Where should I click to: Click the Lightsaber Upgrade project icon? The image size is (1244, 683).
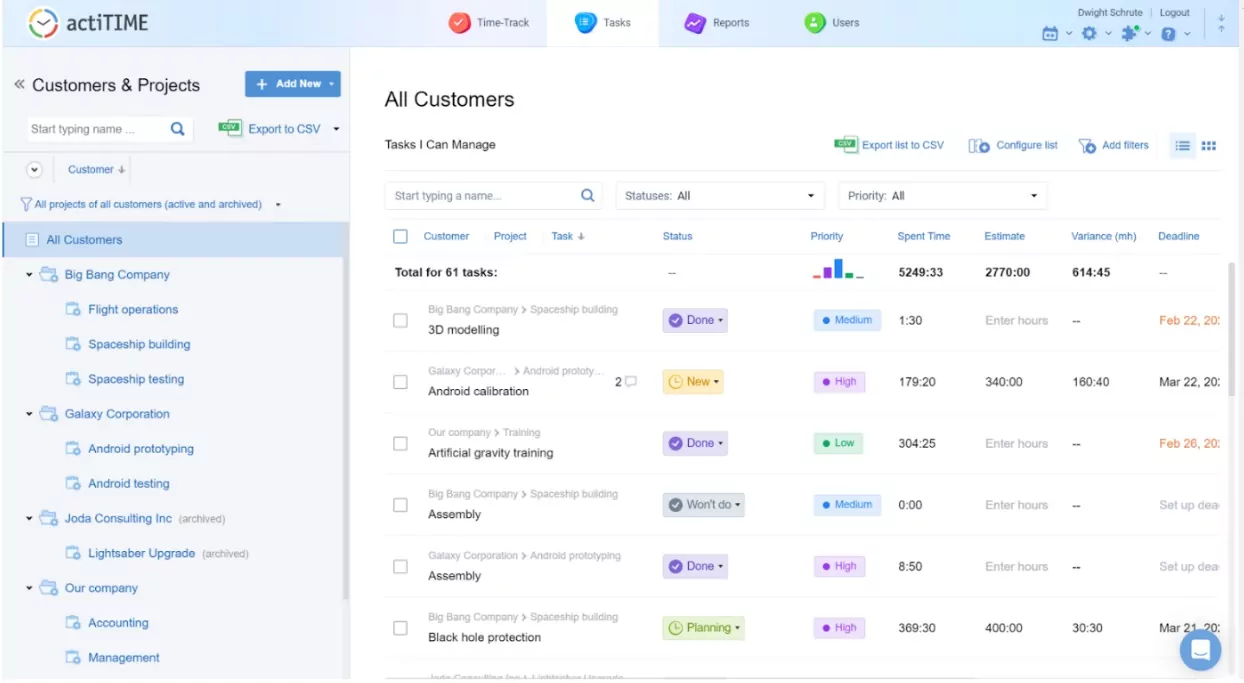pos(73,553)
